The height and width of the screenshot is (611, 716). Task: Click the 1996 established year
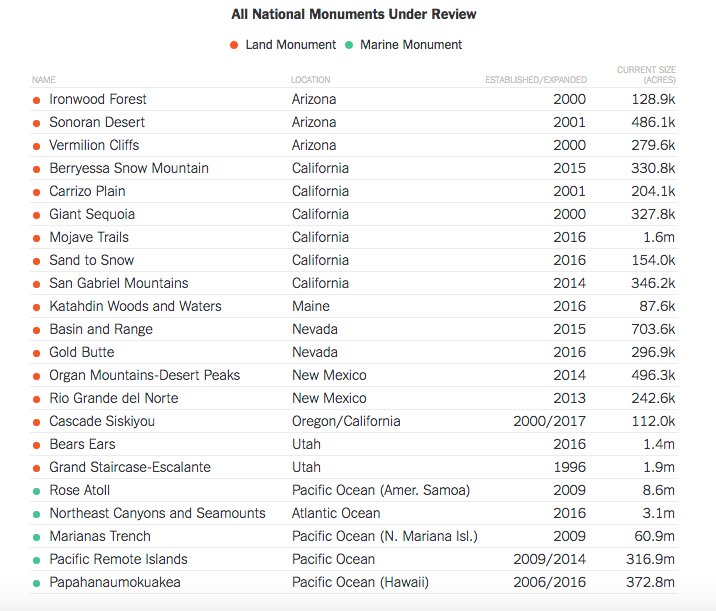(x=569, y=467)
